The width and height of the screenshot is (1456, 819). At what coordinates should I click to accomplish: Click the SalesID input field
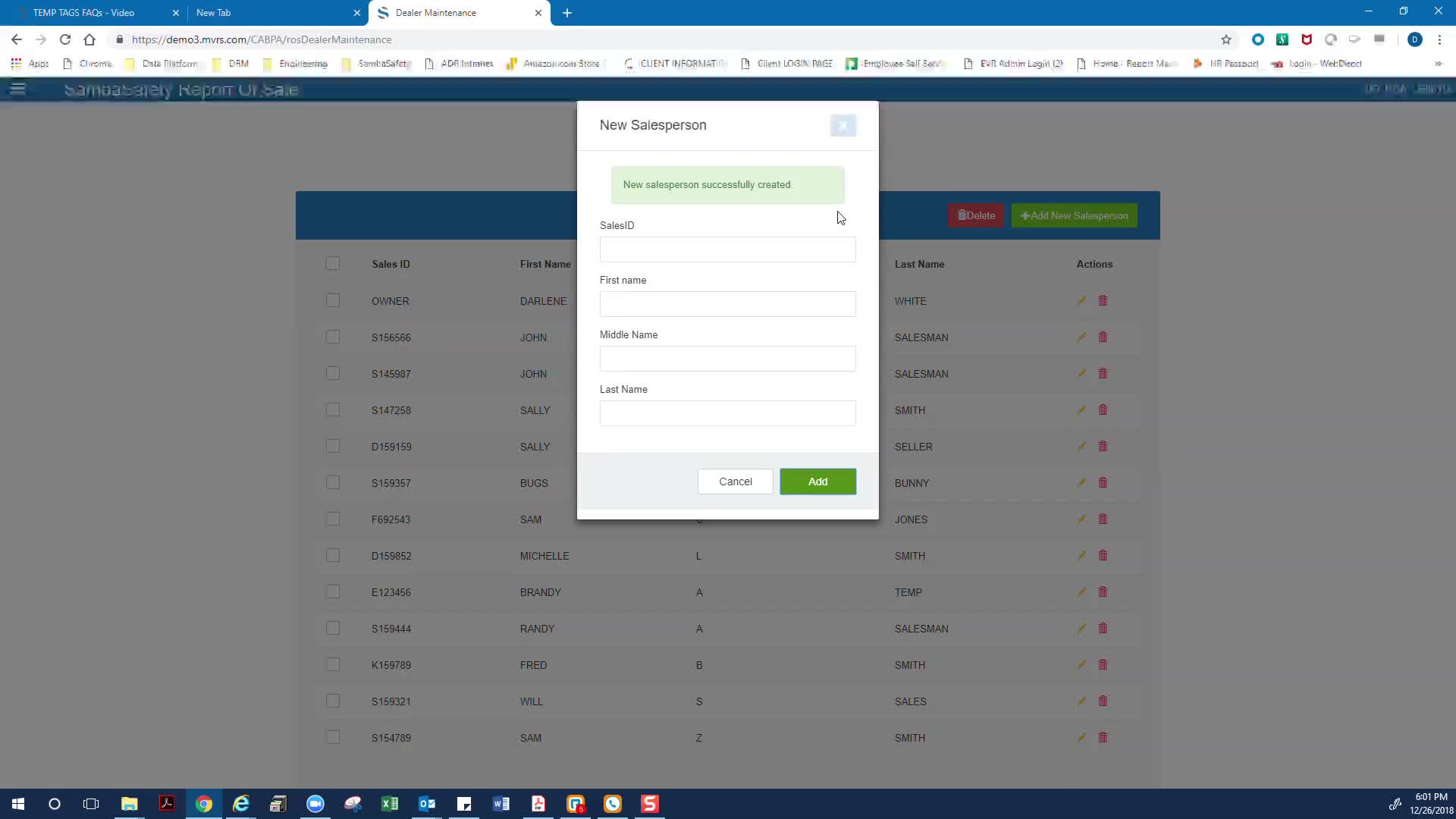pos(727,249)
